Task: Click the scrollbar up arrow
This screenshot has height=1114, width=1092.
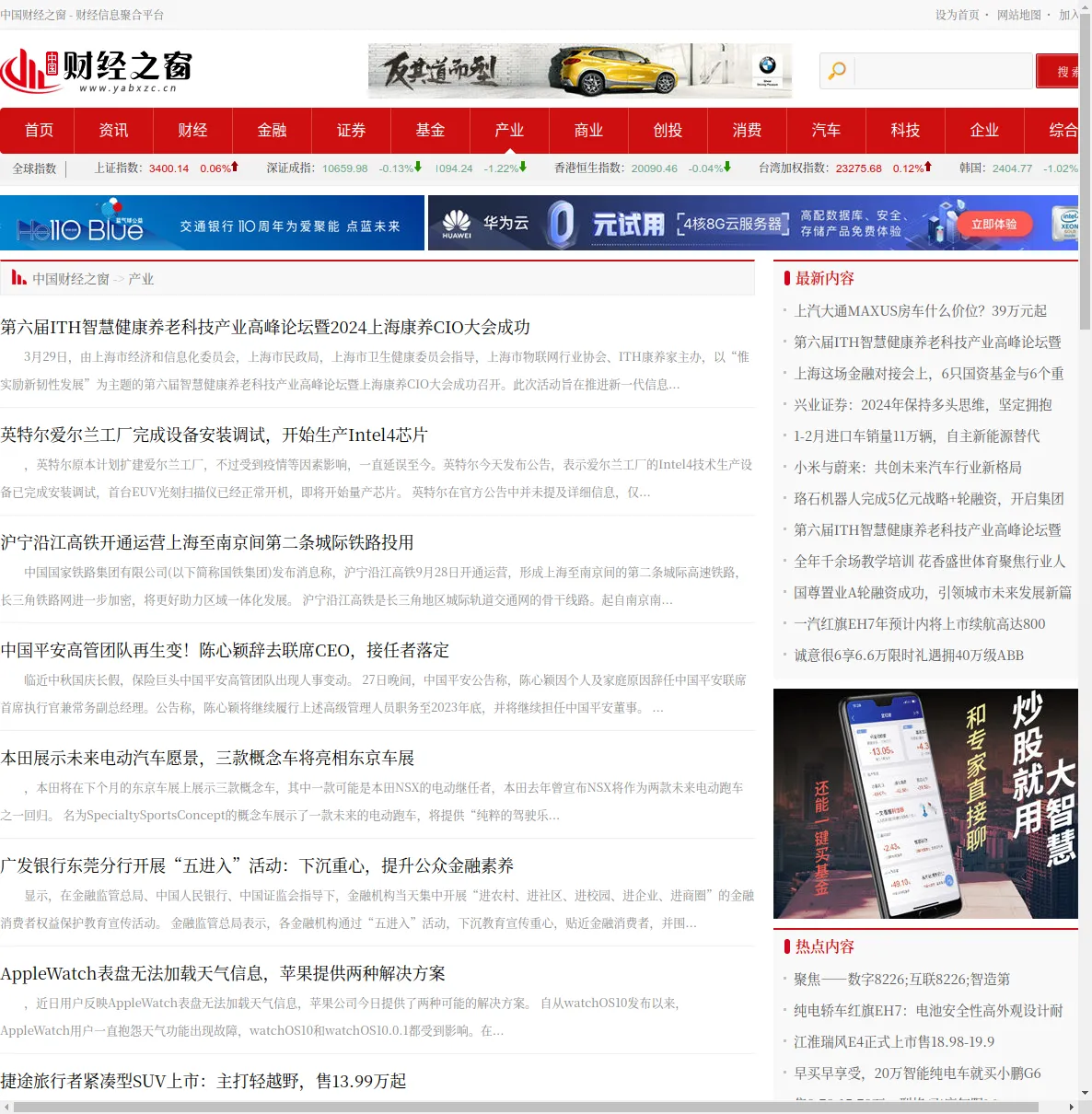Action: 1086,6
